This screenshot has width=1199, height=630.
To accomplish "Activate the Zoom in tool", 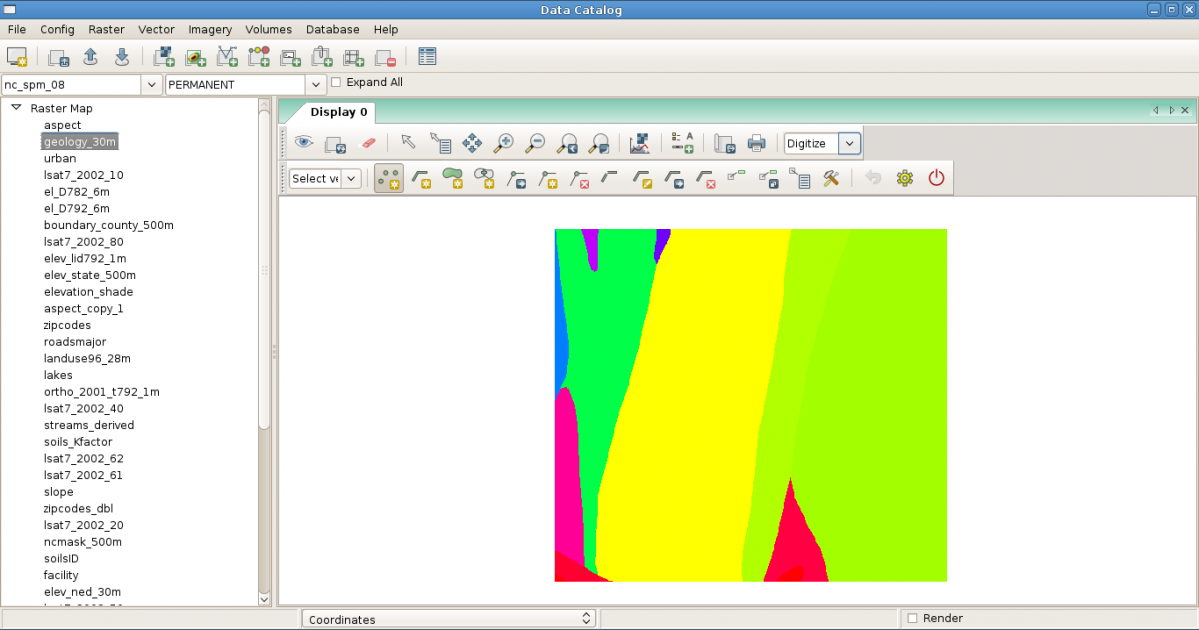I will tap(504, 143).
